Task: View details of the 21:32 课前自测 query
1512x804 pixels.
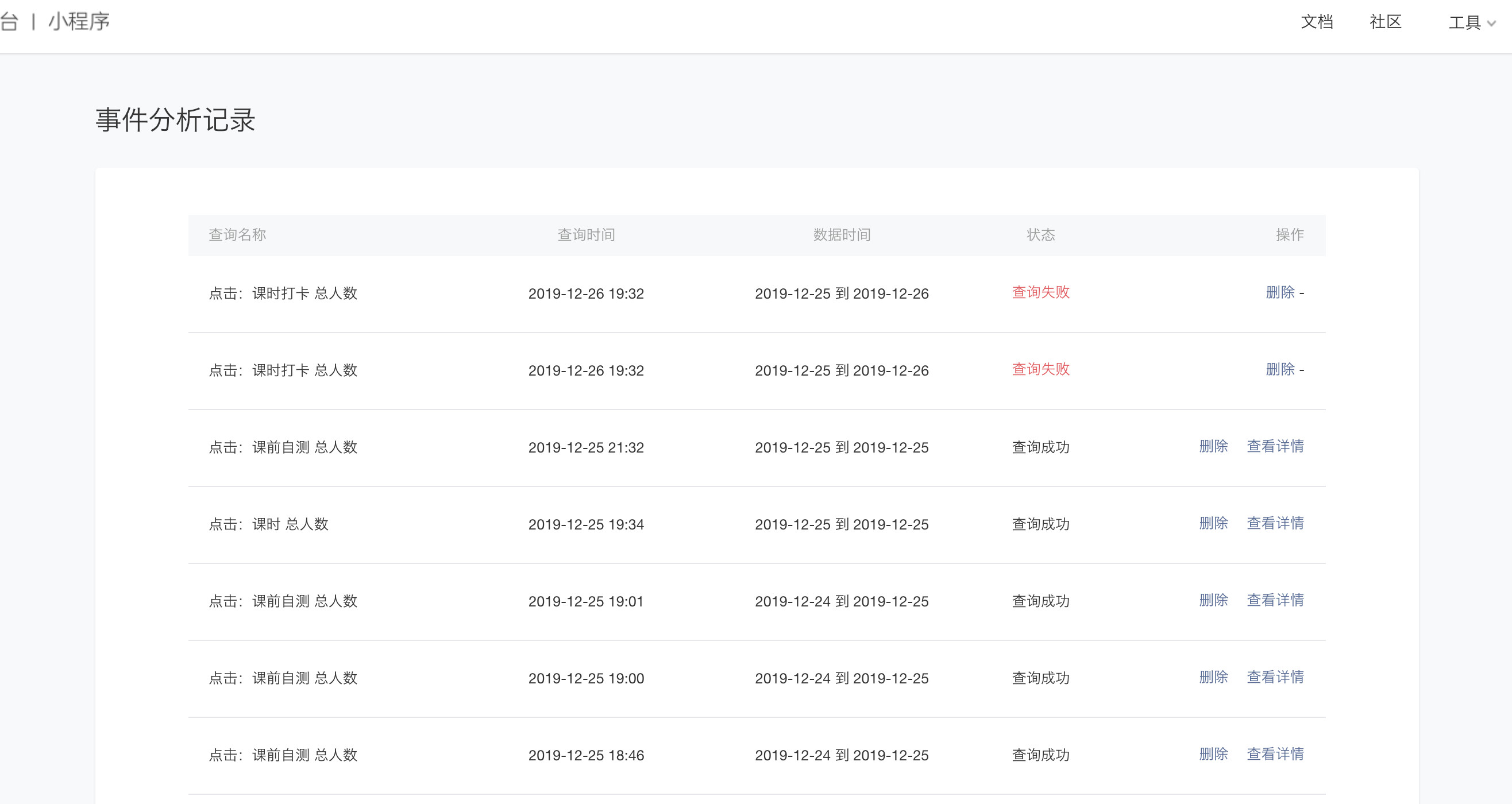Action: tap(1275, 446)
